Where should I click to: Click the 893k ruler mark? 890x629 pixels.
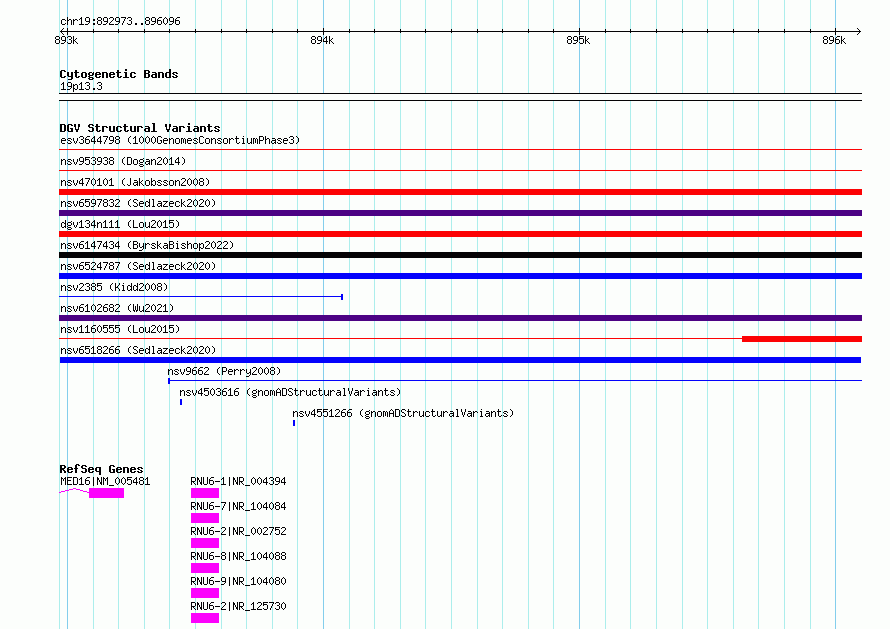tap(66, 40)
